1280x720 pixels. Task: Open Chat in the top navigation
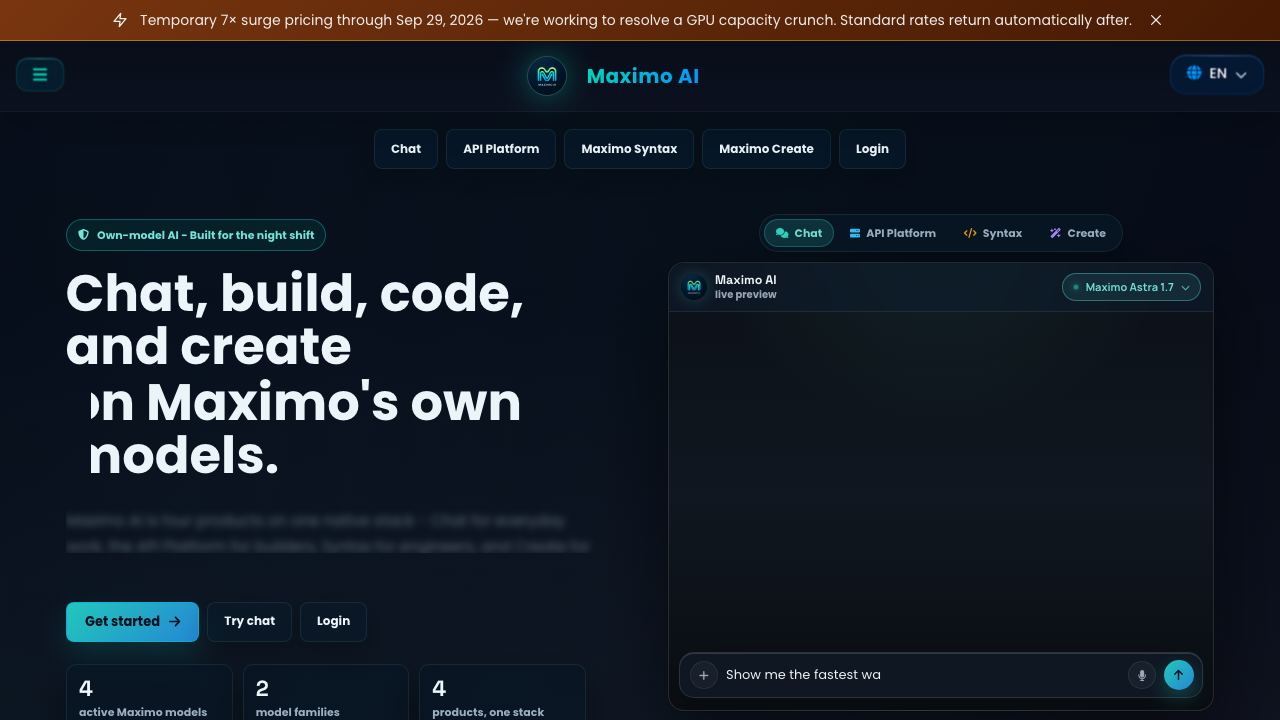pyautogui.click(x=406, y=149)
